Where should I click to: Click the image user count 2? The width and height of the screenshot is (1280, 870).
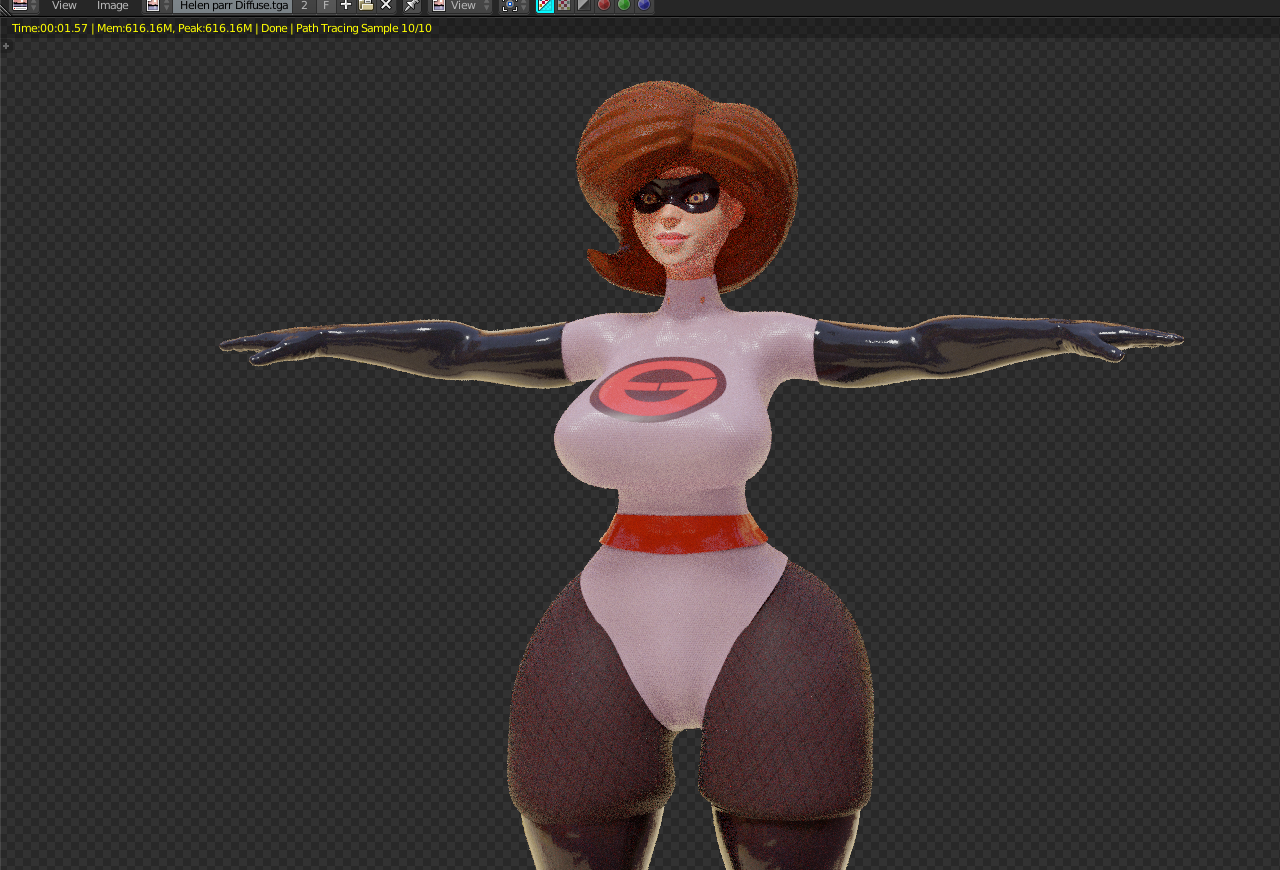304,6
